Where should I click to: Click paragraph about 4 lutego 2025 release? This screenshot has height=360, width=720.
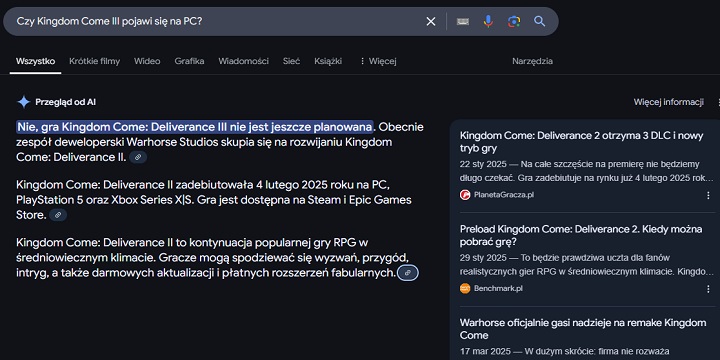coord(214,200)
